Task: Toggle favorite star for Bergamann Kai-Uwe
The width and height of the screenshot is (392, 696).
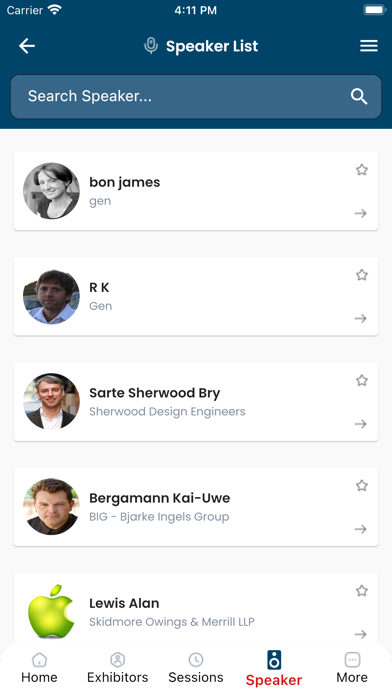Action: [362, 485]
